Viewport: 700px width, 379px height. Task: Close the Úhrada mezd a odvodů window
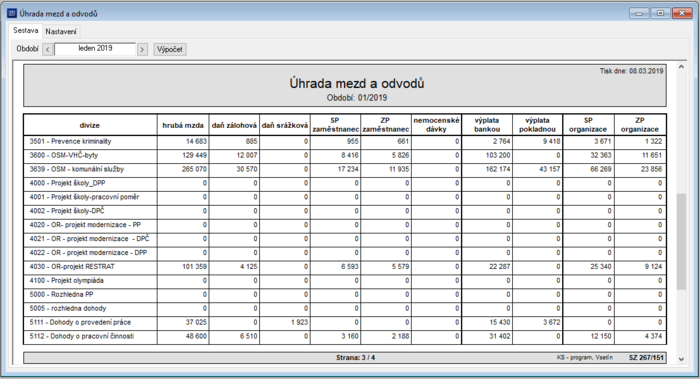682,13
